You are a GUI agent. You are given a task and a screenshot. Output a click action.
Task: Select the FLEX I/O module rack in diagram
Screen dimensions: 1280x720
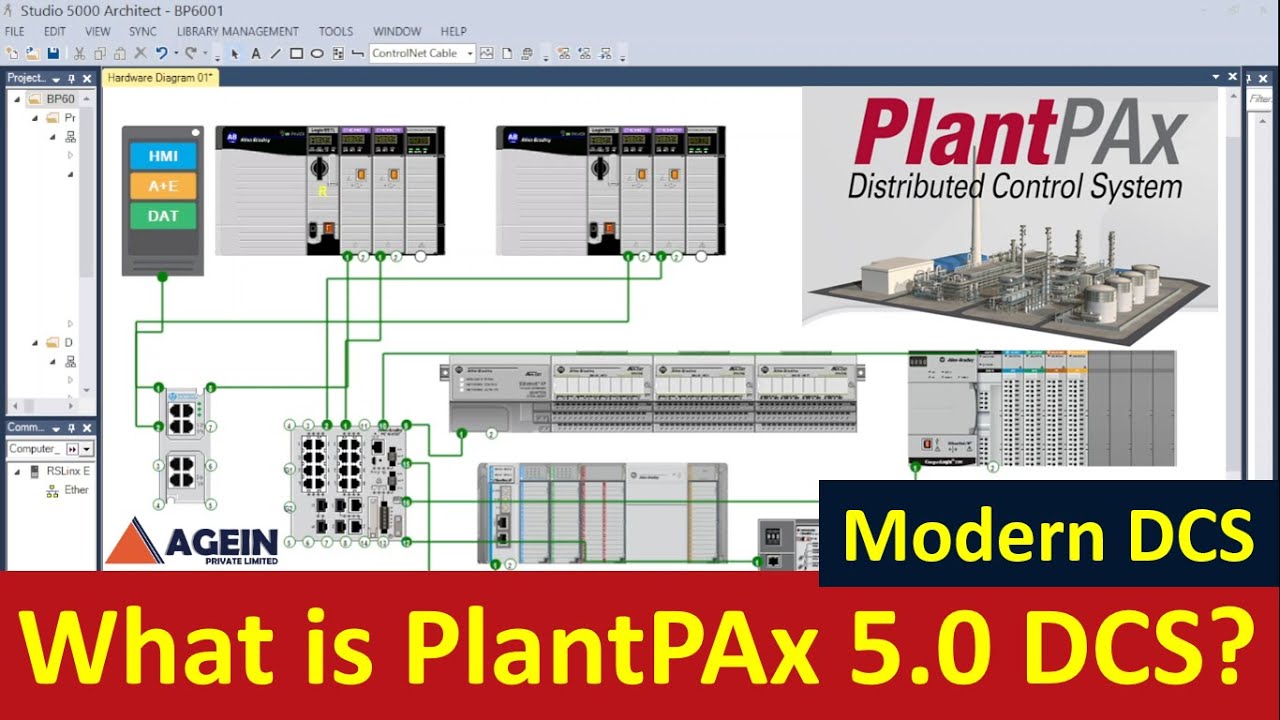click(652, 393)
